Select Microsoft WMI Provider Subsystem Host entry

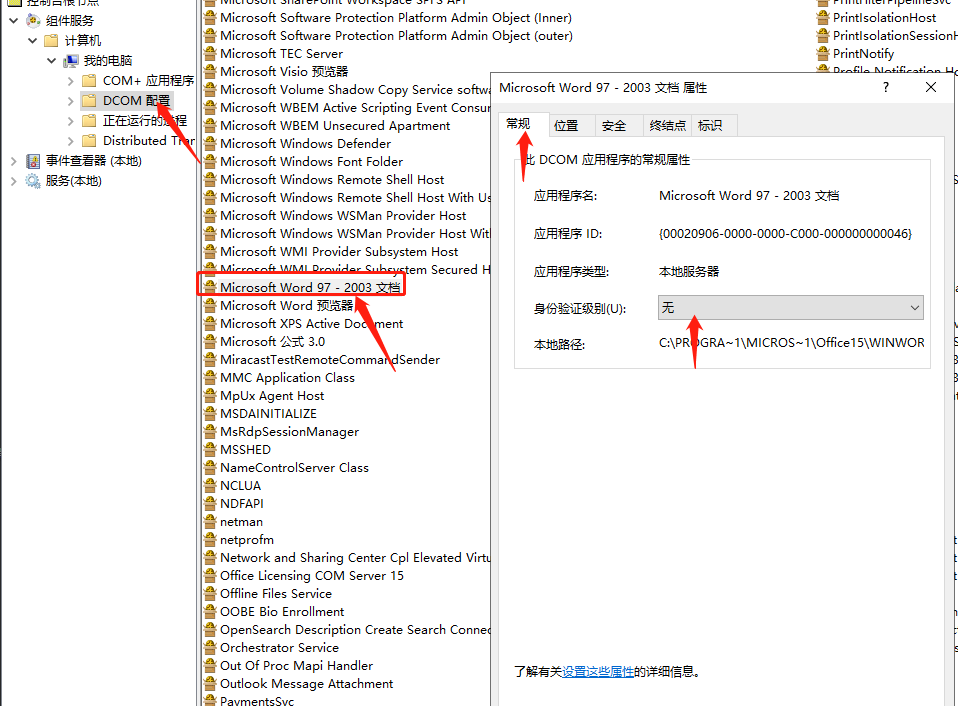tap(339, 252)
